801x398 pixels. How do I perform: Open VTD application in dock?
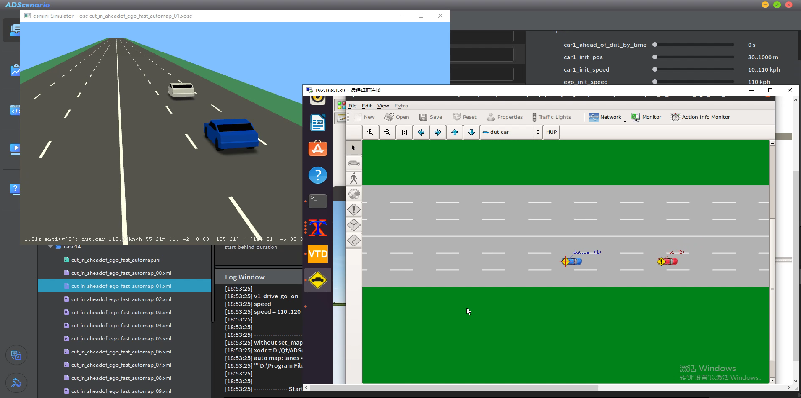318,254
